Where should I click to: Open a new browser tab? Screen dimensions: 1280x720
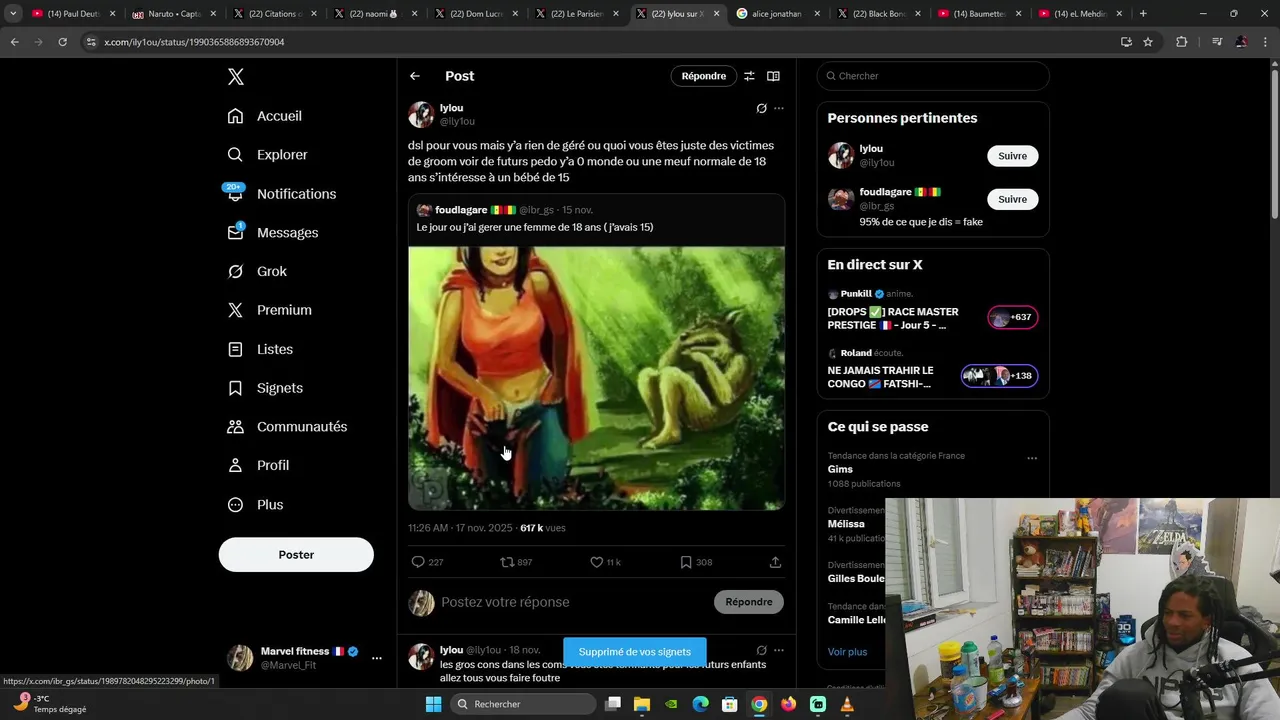click(x=1143, y=14)
